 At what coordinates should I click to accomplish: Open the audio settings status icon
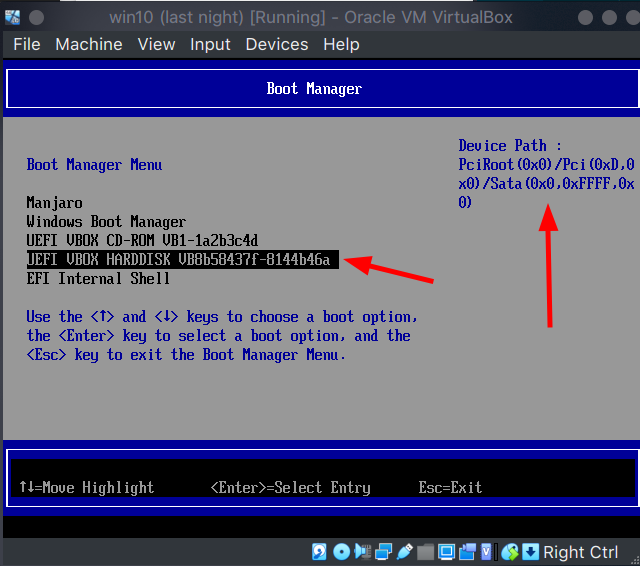pos(362,552)
